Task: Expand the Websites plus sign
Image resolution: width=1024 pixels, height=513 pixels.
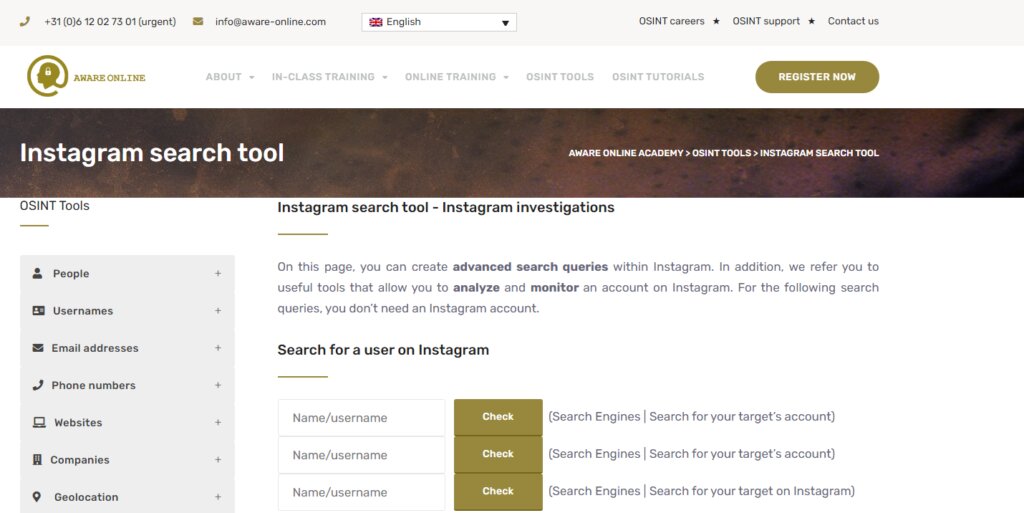Action: [x=218, y=422]
